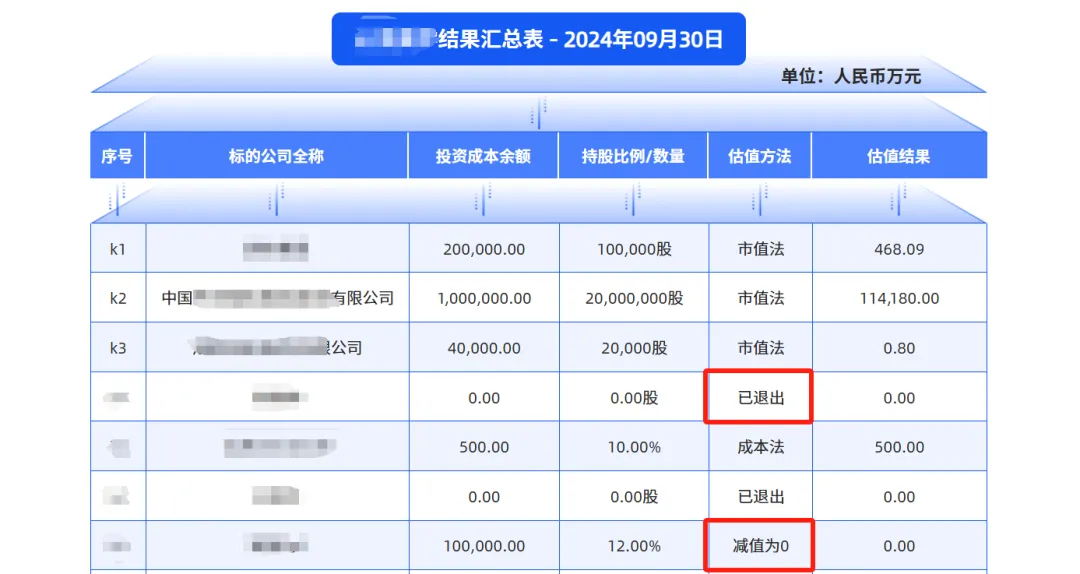The width and height of the screenshot is (1080, 574).
Task: Select the 12.00% holding ratio cell
Action: 634,546
